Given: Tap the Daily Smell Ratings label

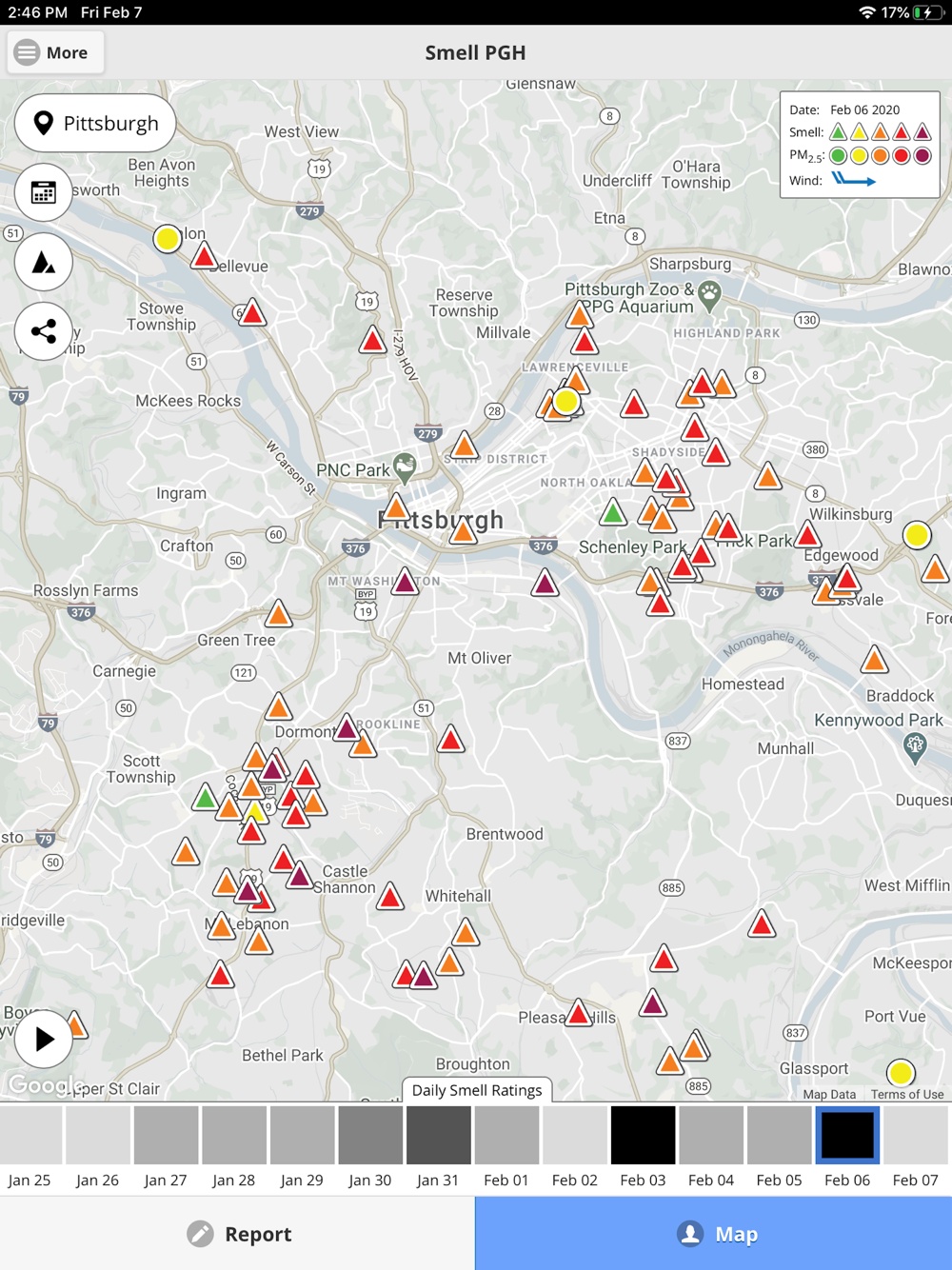Looking at the screenshot, I should [477, 1090].
